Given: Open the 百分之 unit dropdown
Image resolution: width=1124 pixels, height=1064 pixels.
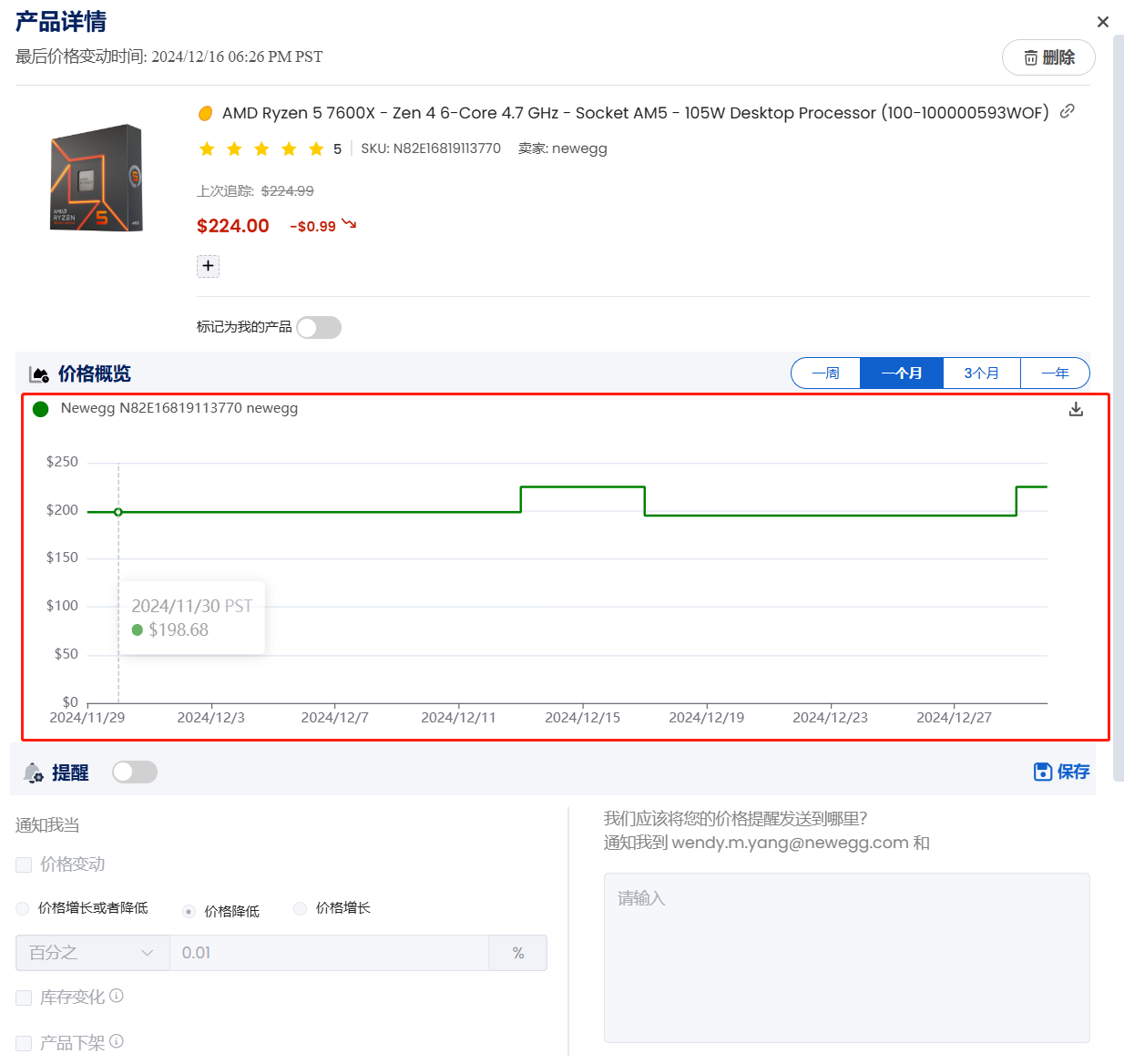Looking at the screenshot, I should (92, 953).
